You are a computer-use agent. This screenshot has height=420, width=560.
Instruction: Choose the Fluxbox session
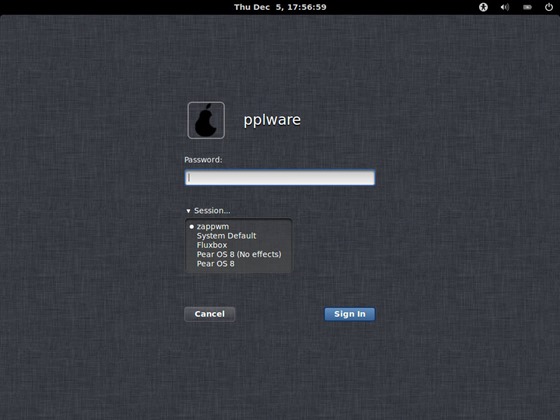[x=212, y=245]
